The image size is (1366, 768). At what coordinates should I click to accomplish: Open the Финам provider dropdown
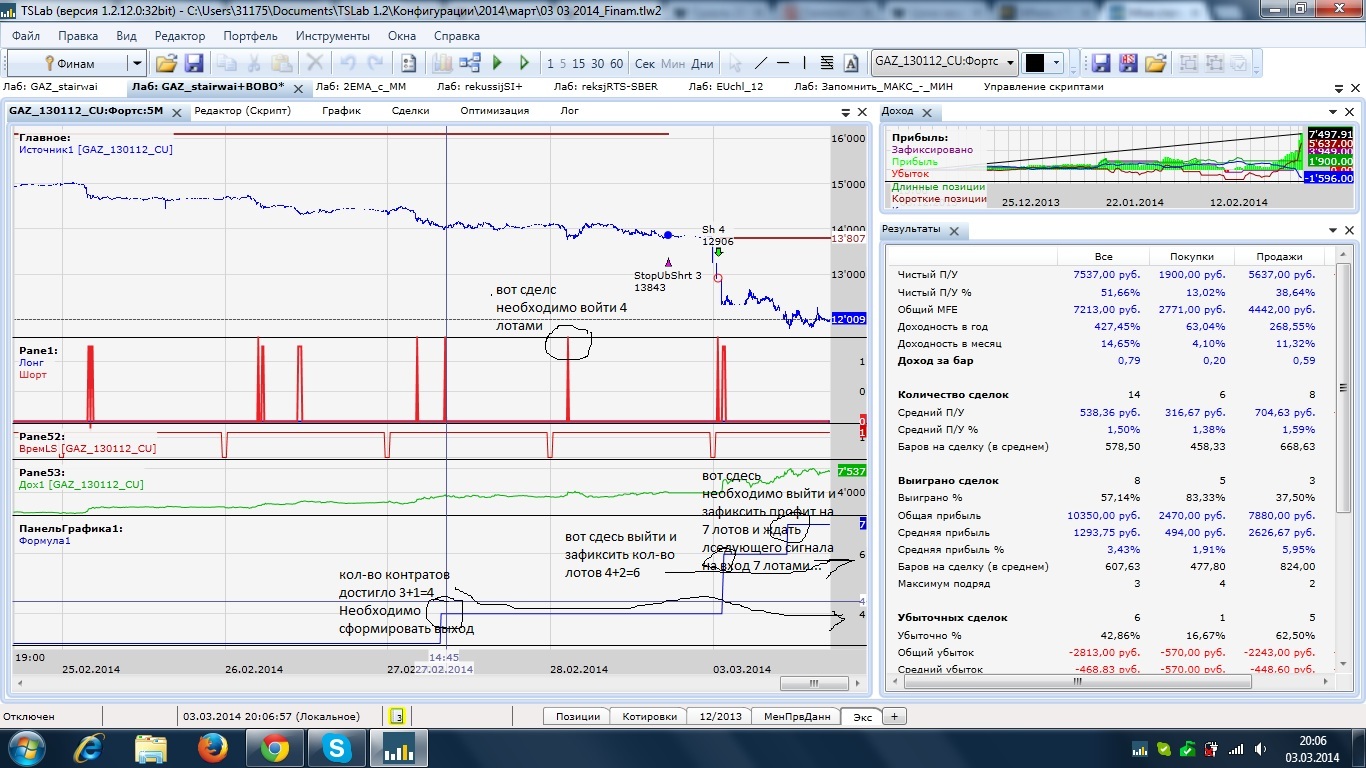[x=136, y=63]
